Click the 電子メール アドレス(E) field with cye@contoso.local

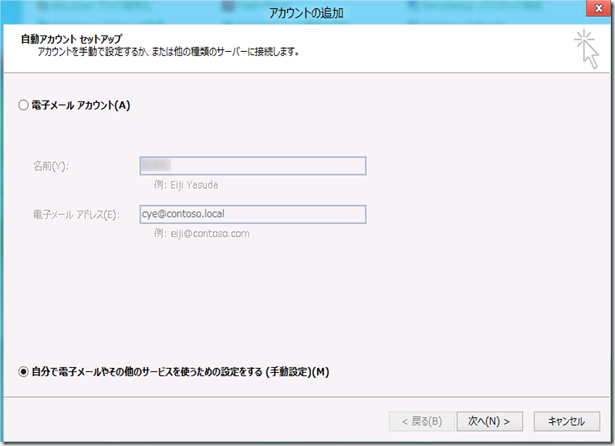coord(253,214)
